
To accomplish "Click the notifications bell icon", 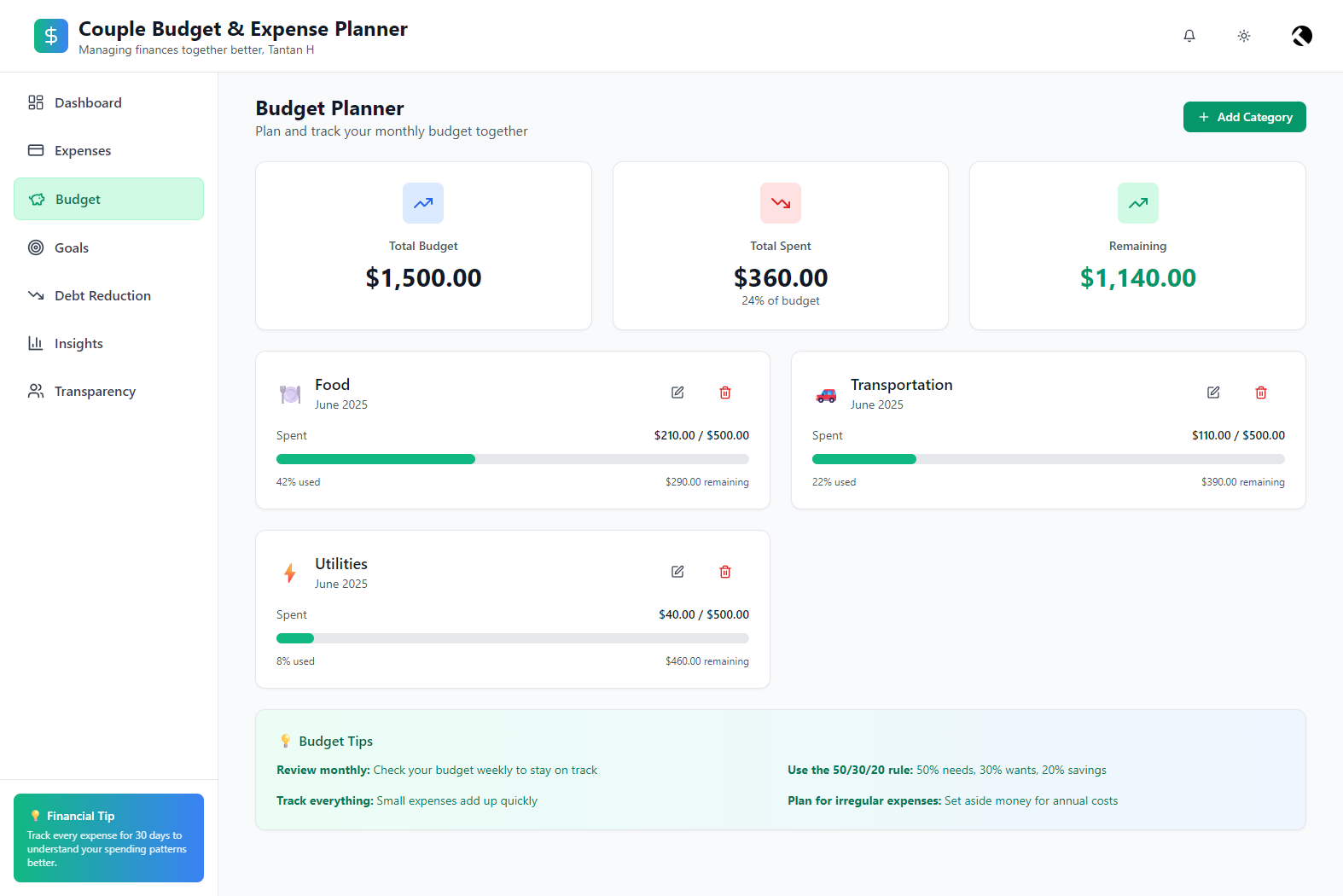I will coord(1189,36).
